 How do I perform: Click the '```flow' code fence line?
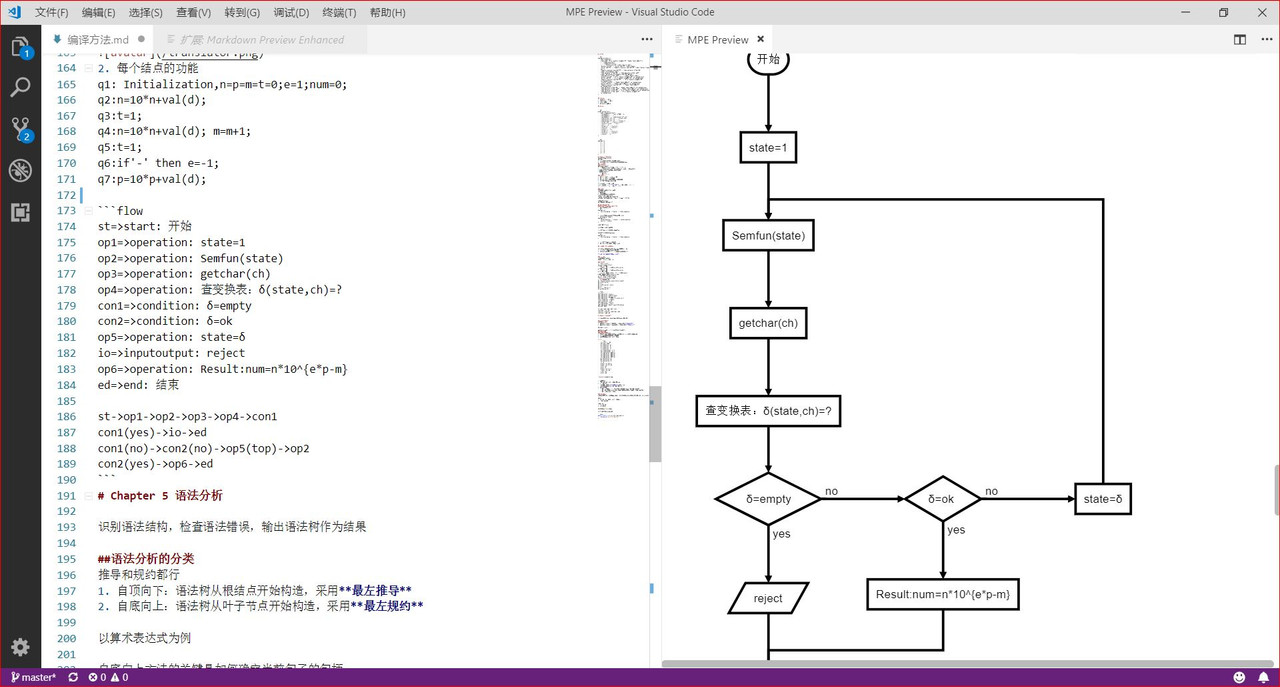pos(120,210)
